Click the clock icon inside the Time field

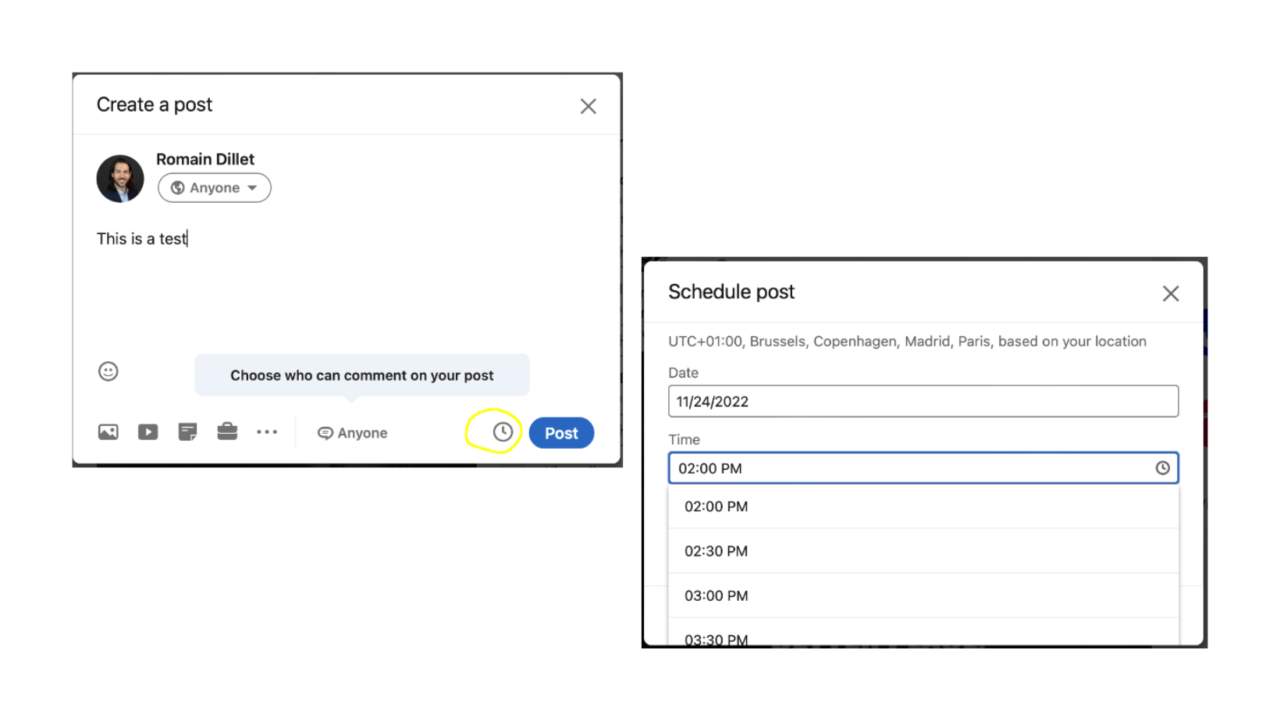coord(1162,467)
